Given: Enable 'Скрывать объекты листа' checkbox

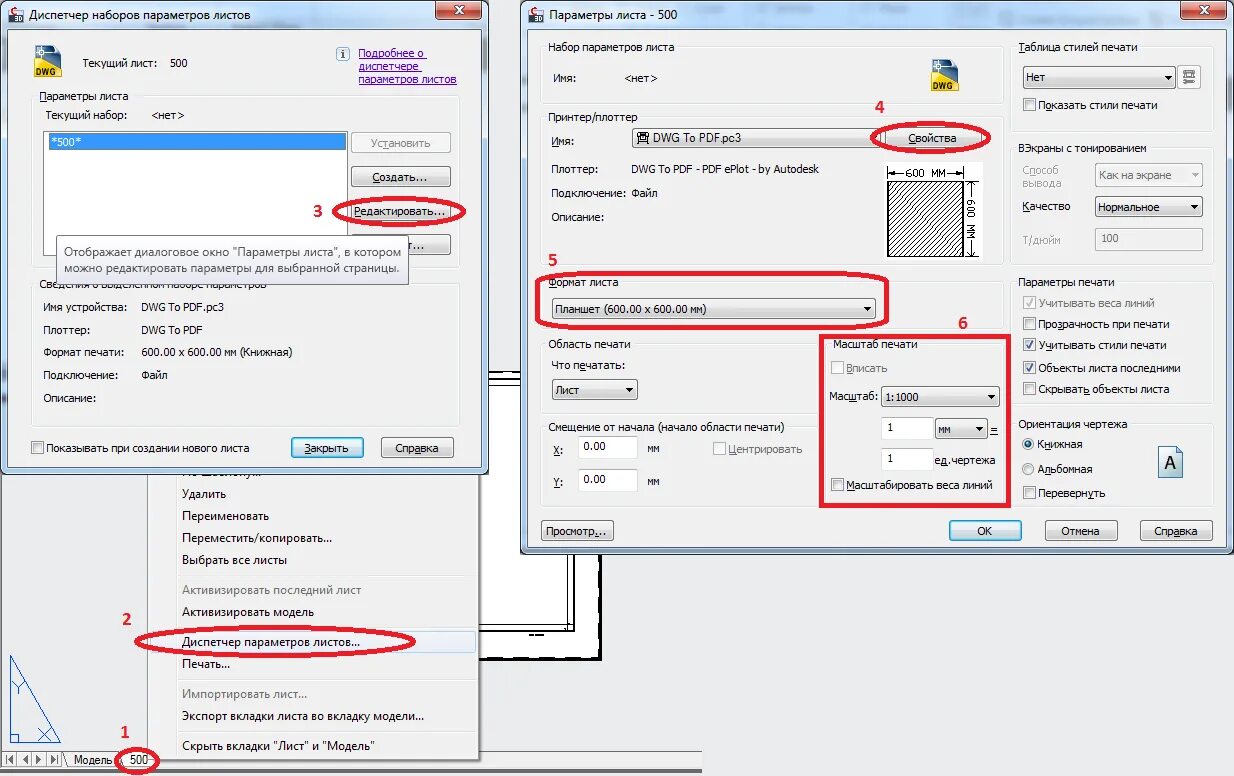Looking at the screenshot, I should [1030, 389].
